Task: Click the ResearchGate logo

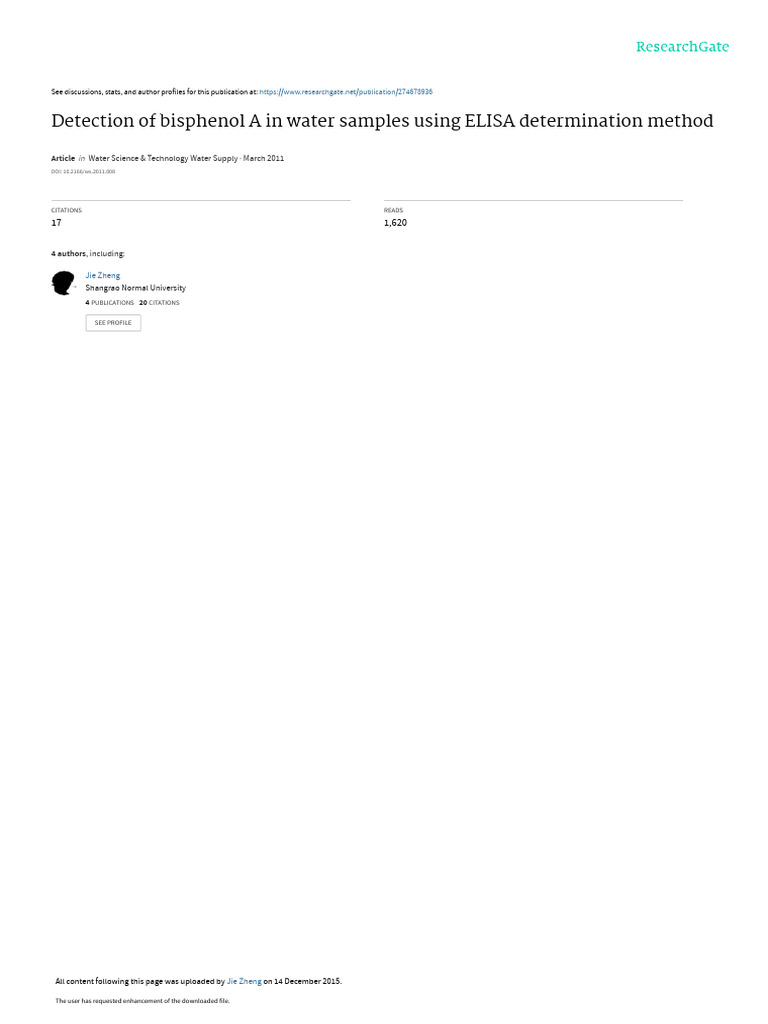Action: (x=682, y=46)
